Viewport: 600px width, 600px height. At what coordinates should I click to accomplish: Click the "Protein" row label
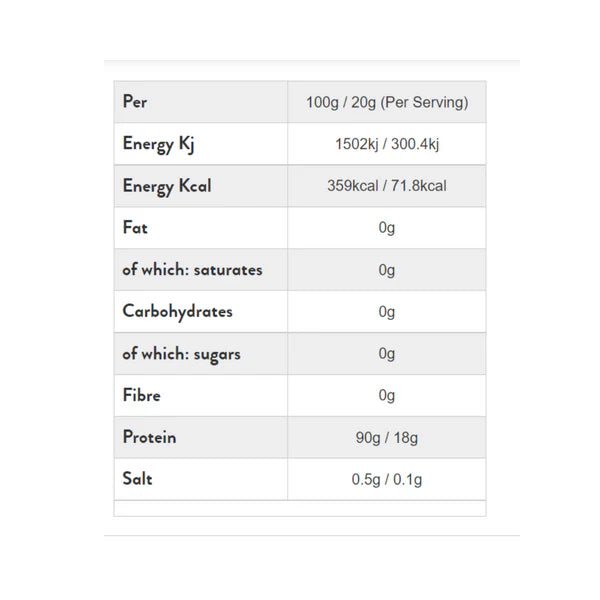click(x=149, y=437)
